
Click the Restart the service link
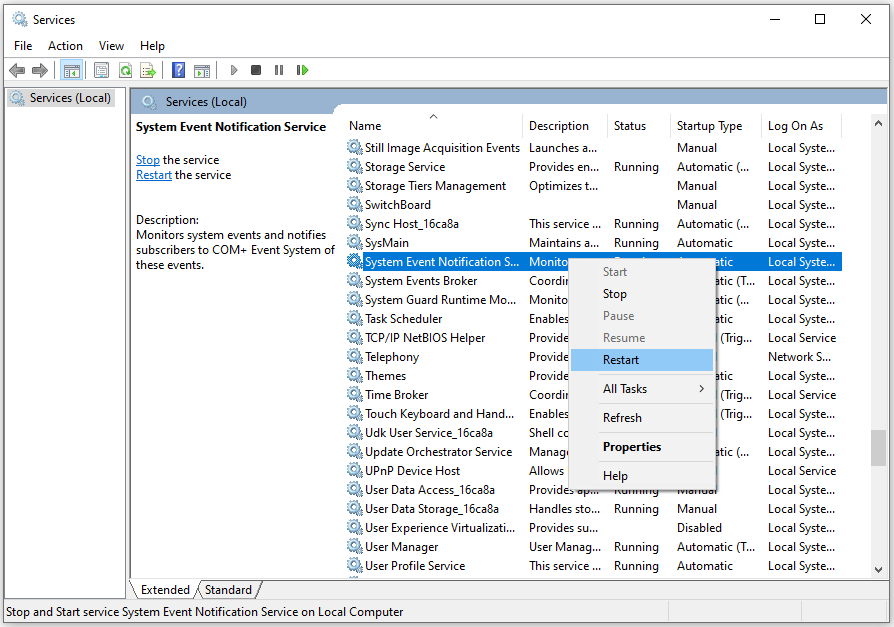point(154,175)
